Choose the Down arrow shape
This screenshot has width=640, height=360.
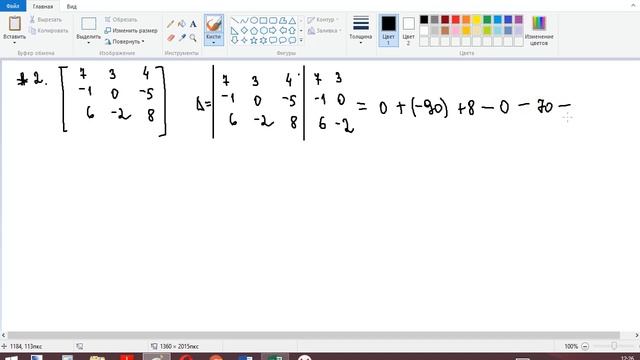point(234,40)
